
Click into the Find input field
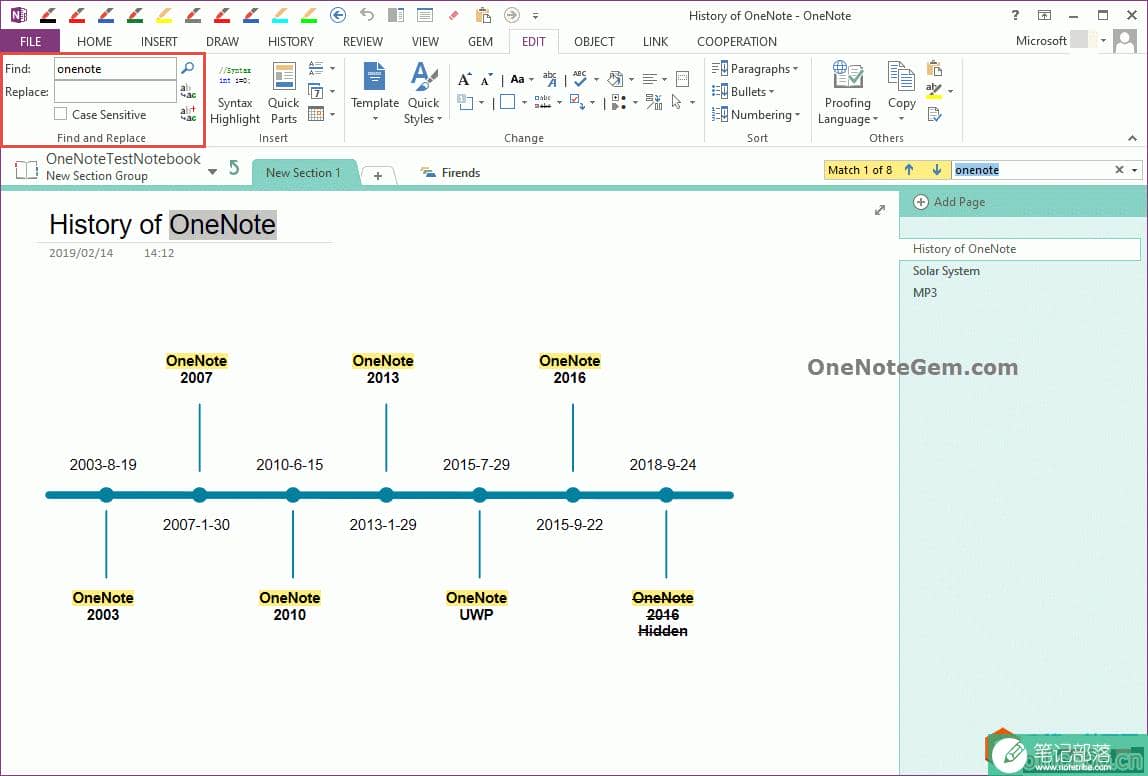(115, 69)
